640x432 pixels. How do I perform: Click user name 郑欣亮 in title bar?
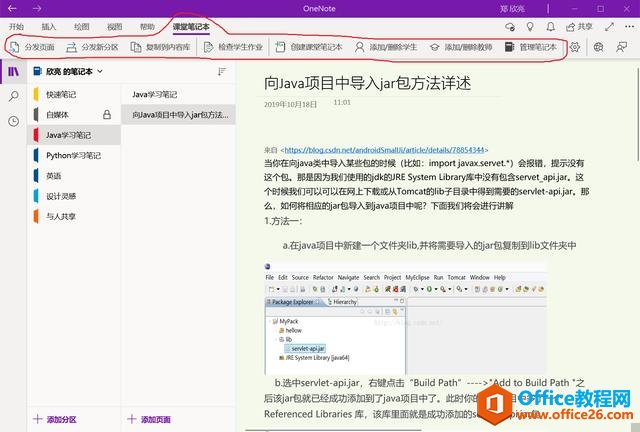512,9
